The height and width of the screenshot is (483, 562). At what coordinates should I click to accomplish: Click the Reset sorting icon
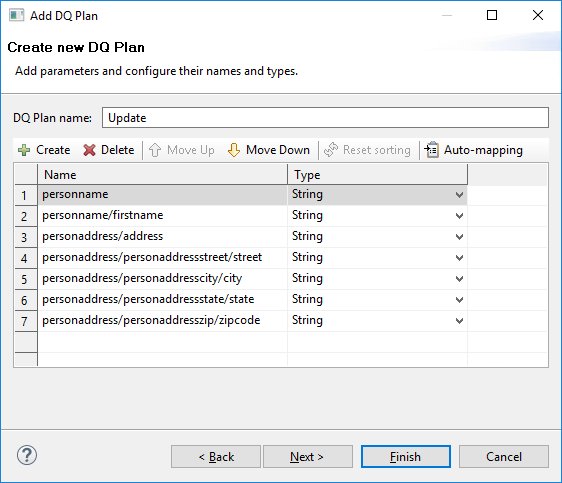click(331, 150)
